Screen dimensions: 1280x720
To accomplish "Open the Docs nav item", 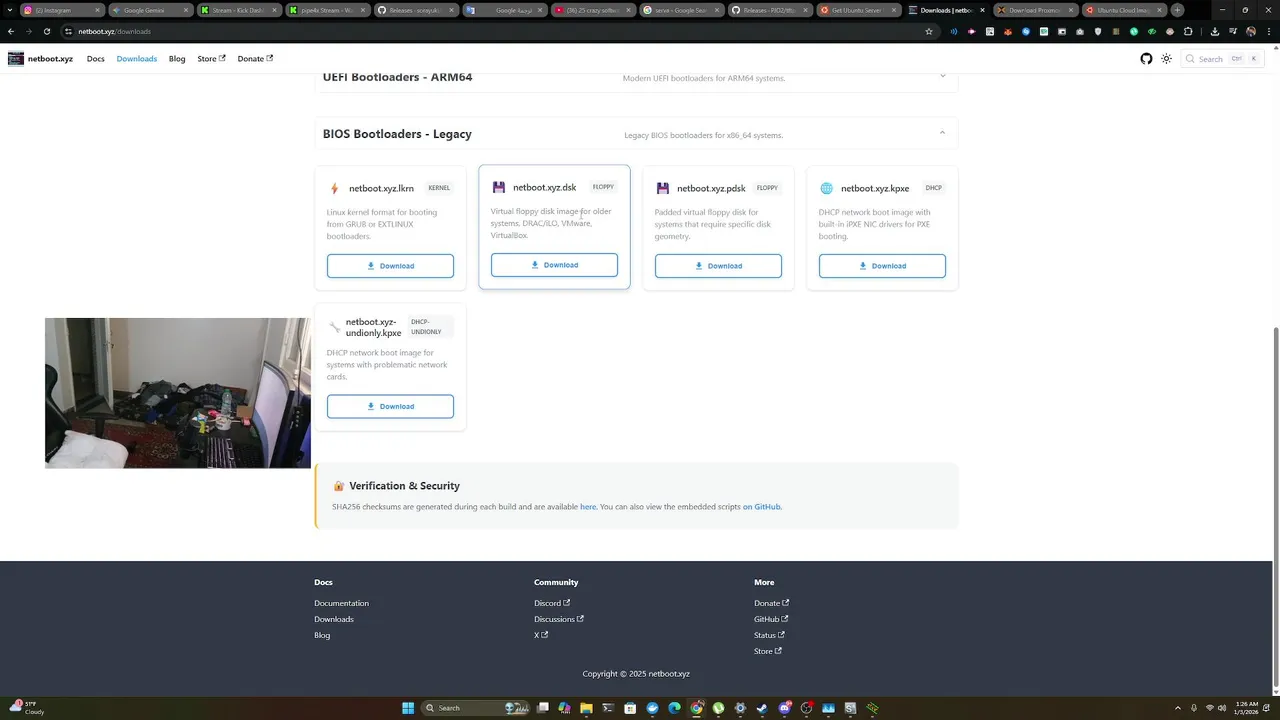I will point(95,59).
